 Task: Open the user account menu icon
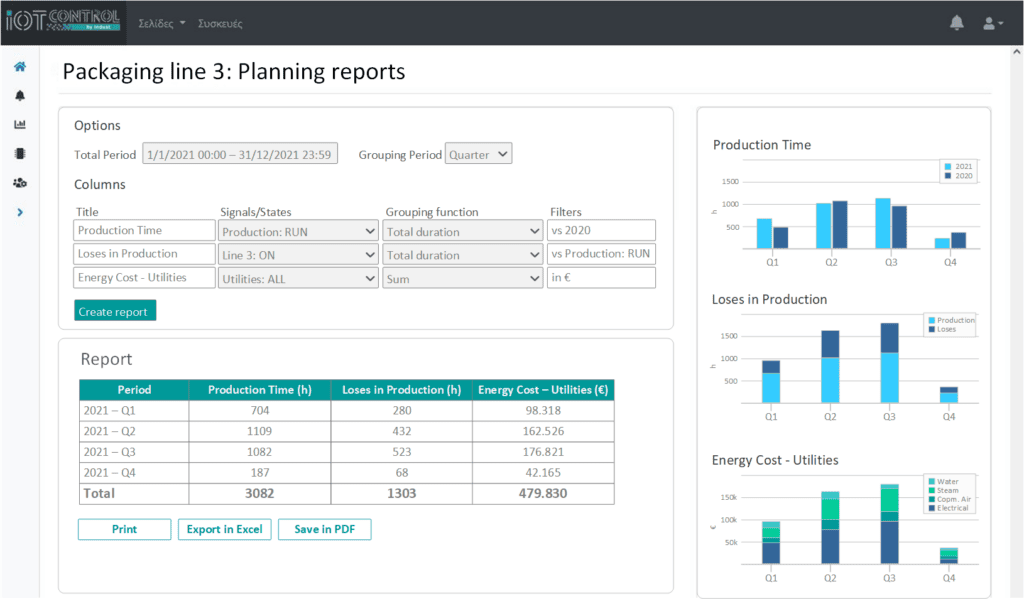click(993, 24)
